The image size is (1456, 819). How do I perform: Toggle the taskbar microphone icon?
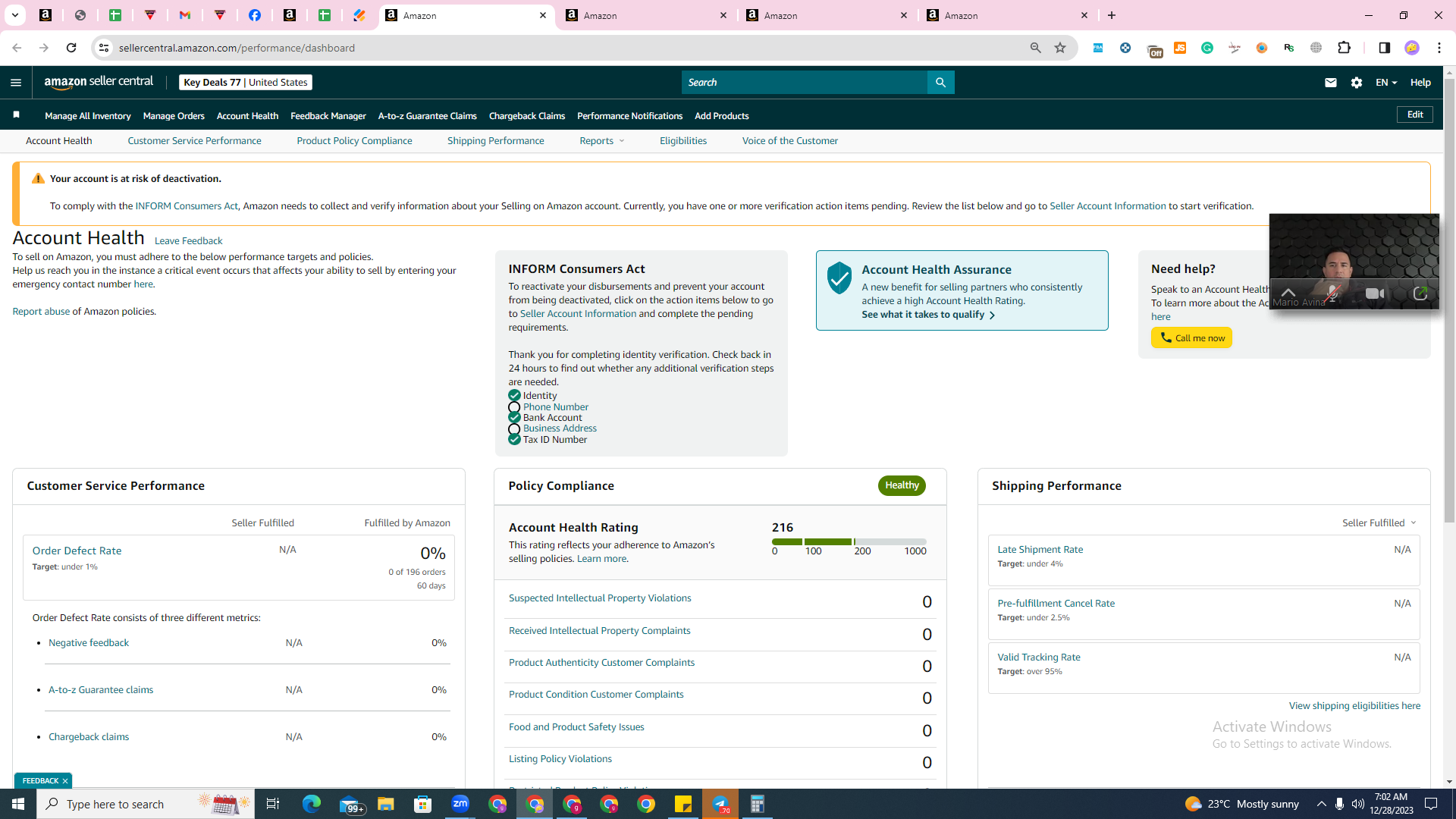point(1339,804)
